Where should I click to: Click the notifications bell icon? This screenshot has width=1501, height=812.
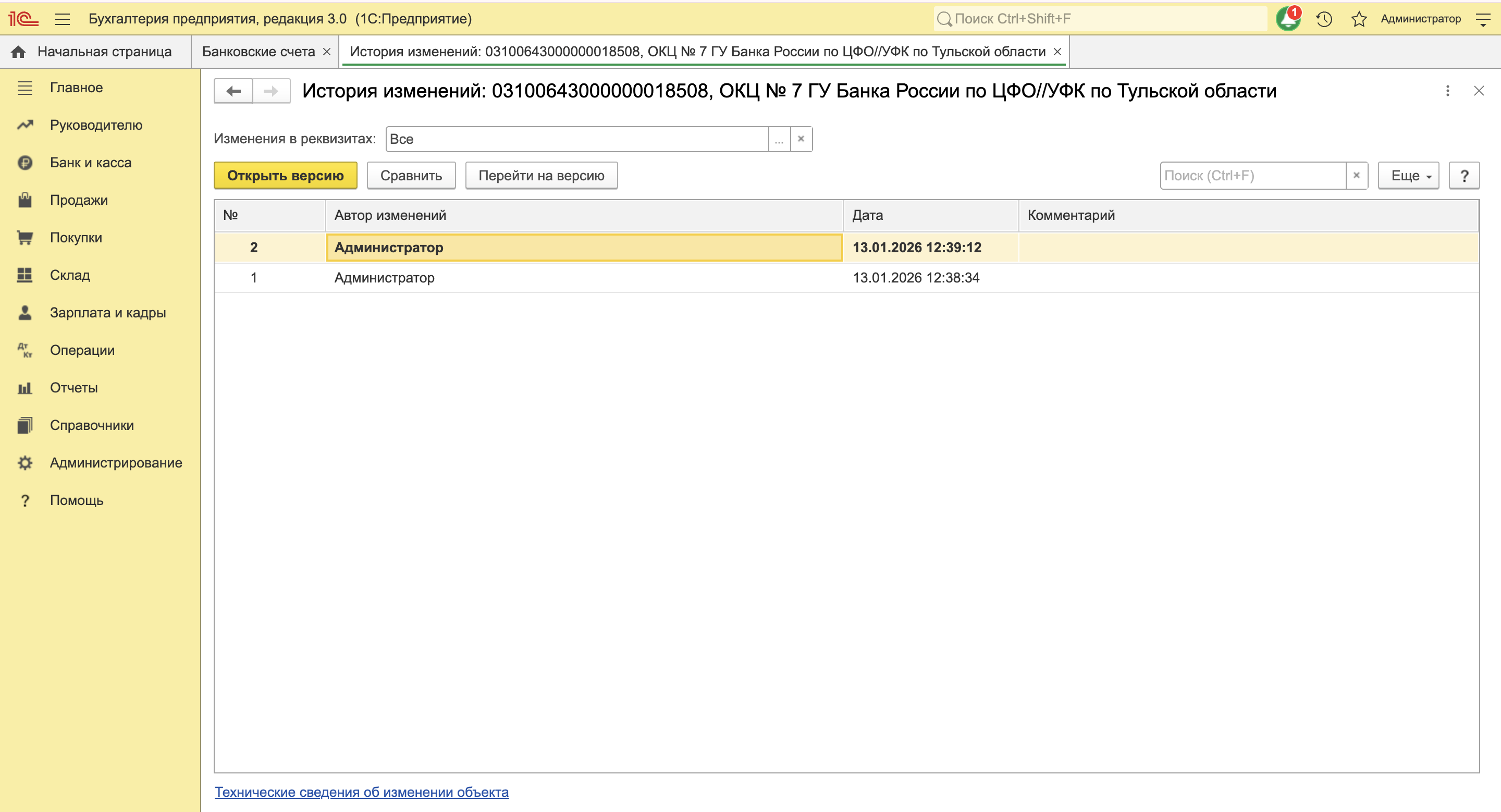[1288, 19]
